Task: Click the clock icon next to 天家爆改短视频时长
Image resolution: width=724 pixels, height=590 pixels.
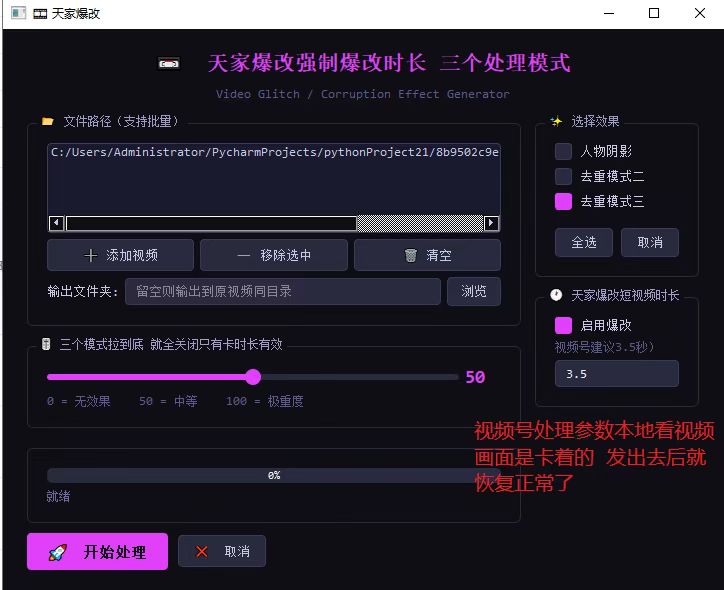Action: [x=556, y=295]
